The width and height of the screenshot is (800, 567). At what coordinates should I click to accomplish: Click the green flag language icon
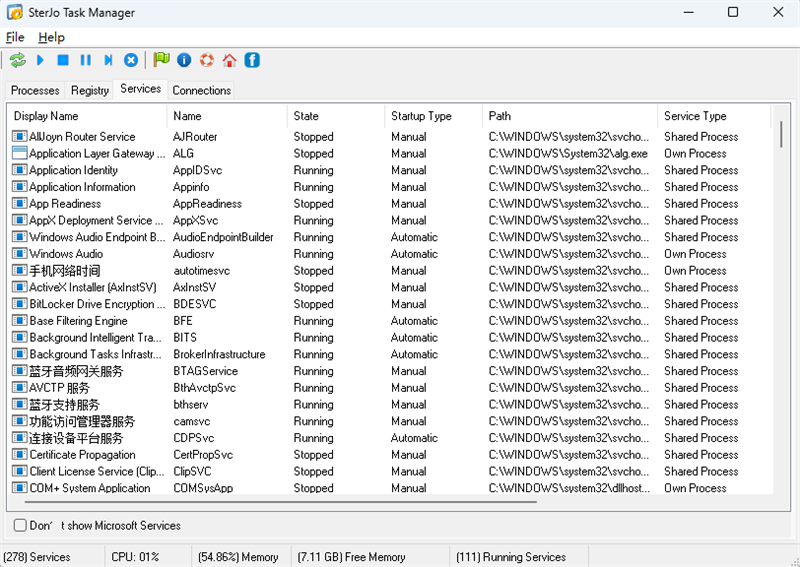click(161, 60)
